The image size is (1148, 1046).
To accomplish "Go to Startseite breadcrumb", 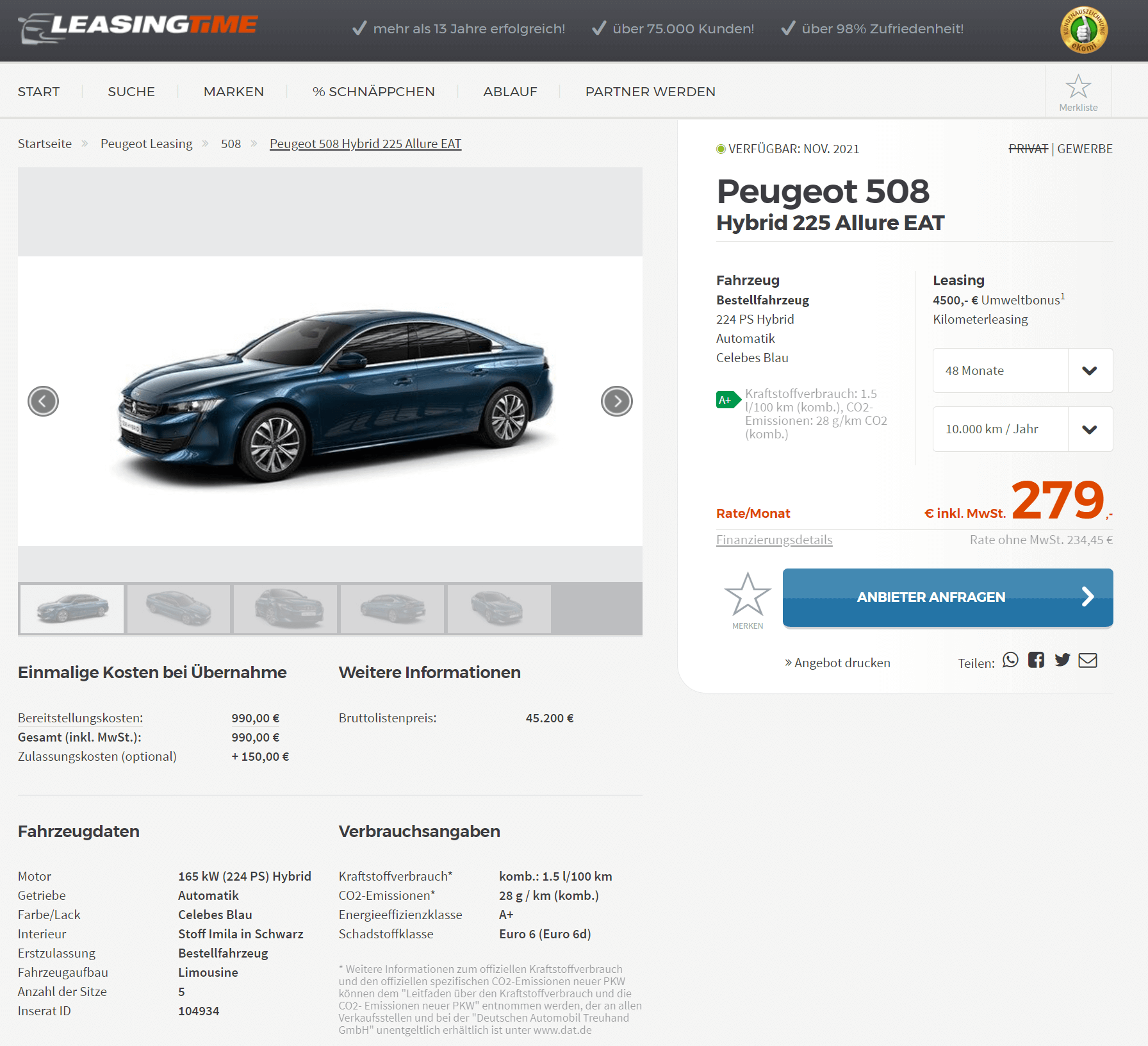I will tap(45, 144).
